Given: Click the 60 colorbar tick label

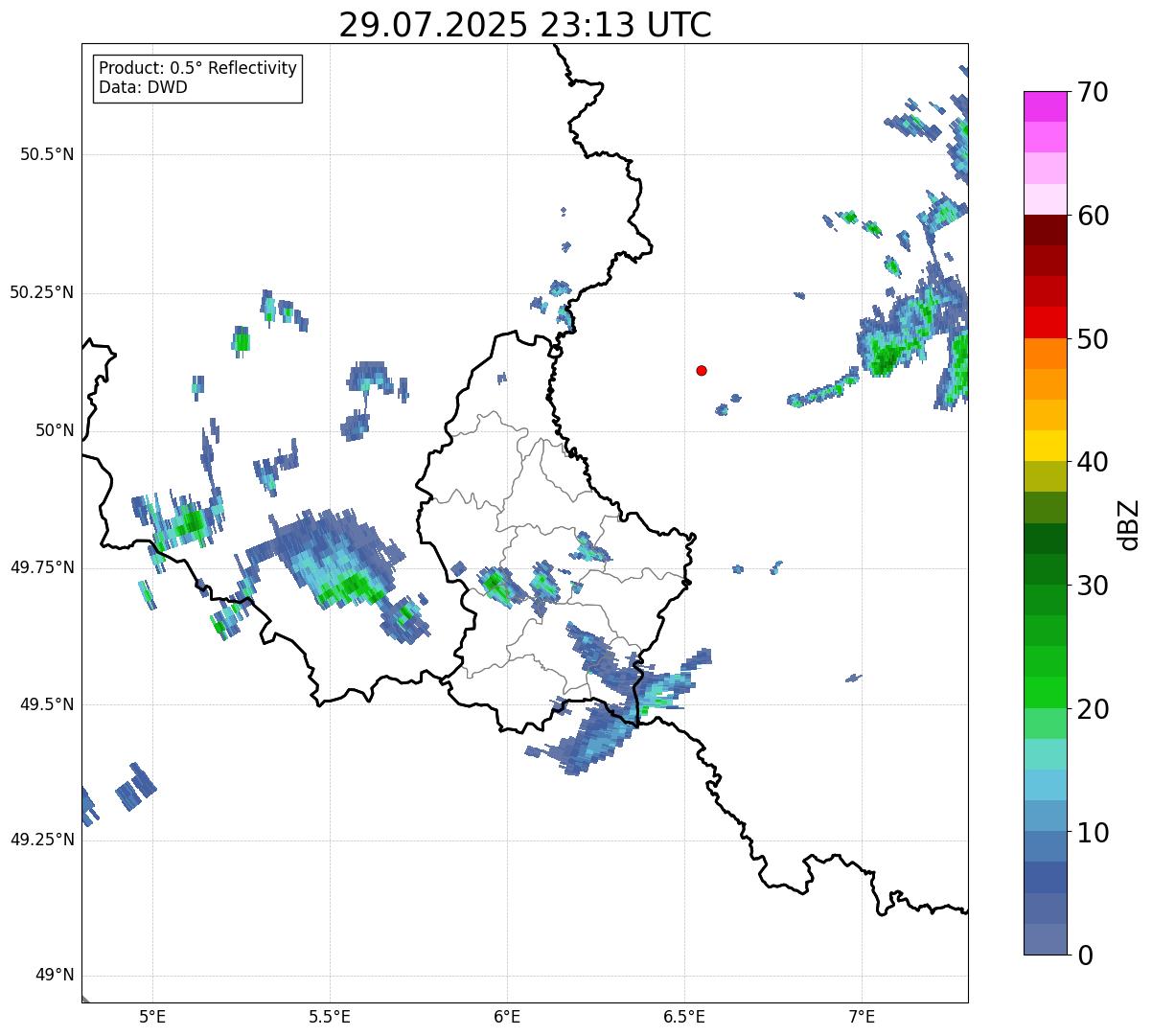Looking at the screenshot, I should 1092,216.
